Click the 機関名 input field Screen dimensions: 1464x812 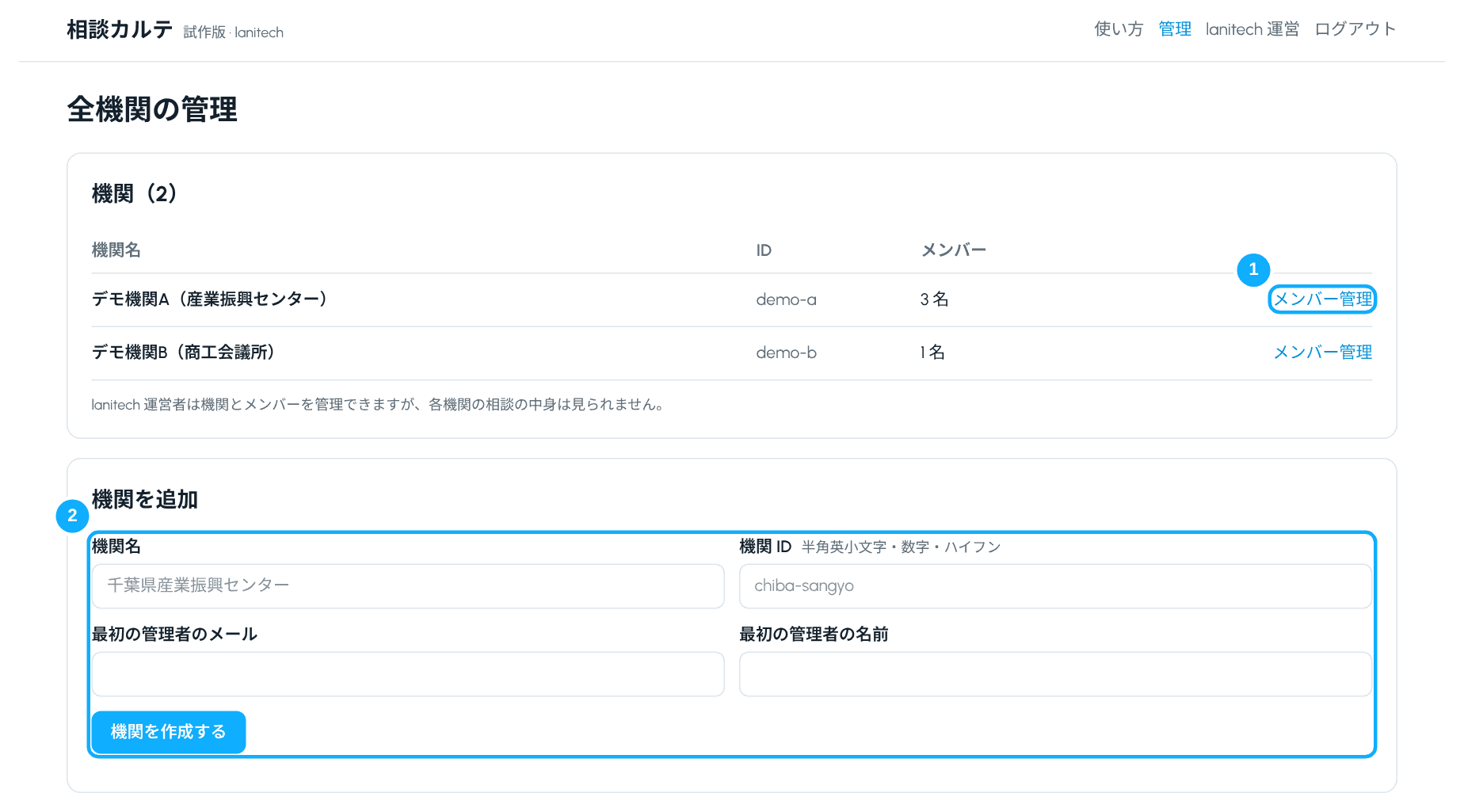[x=408, y=586]
